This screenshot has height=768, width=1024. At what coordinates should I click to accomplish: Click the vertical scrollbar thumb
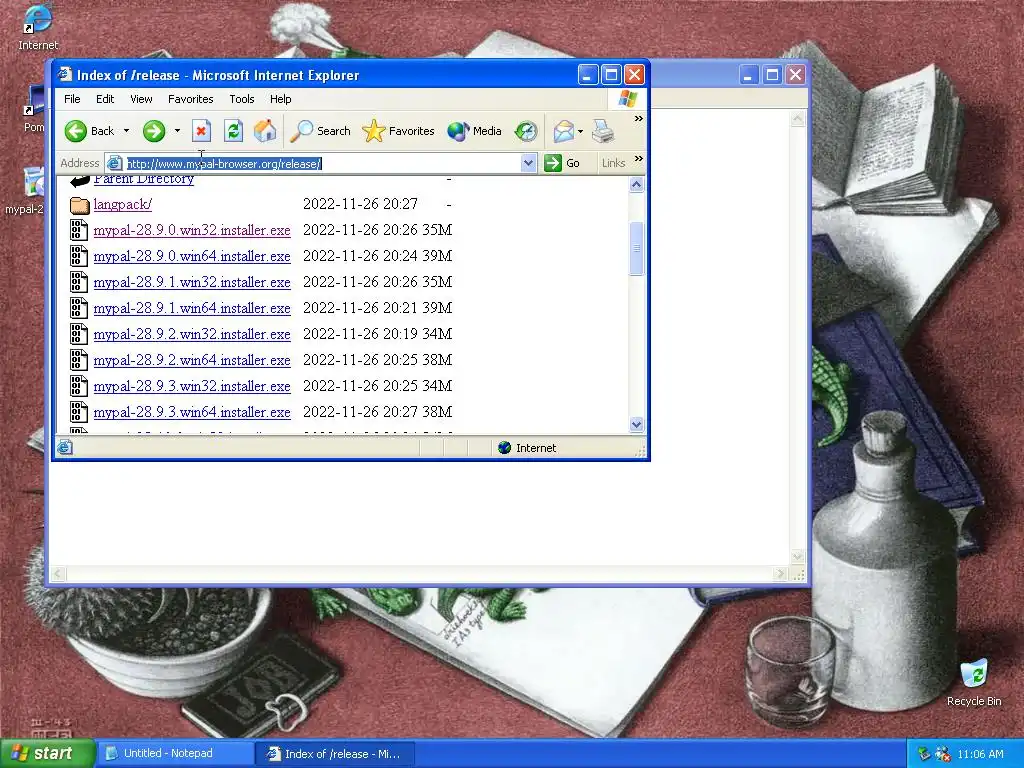[x=636, y=248]
